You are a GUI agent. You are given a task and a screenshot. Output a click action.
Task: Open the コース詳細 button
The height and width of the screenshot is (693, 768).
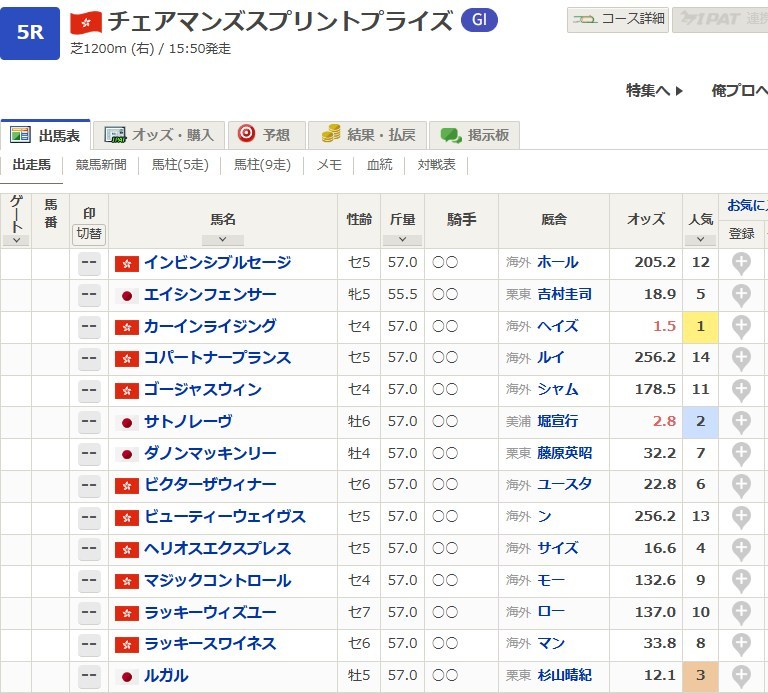(619, 19)
